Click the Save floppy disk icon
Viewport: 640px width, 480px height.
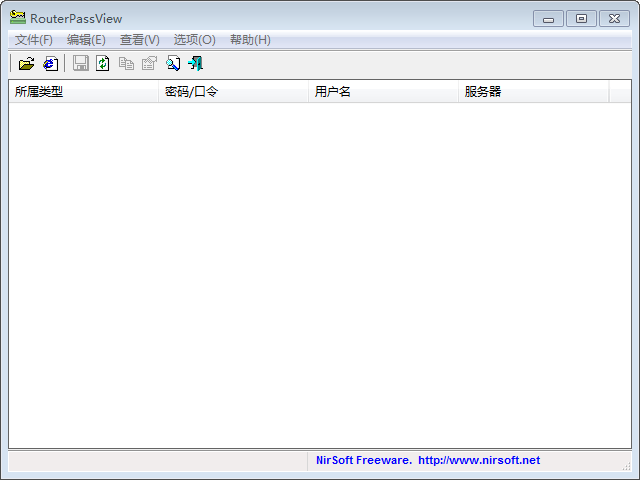81,64
